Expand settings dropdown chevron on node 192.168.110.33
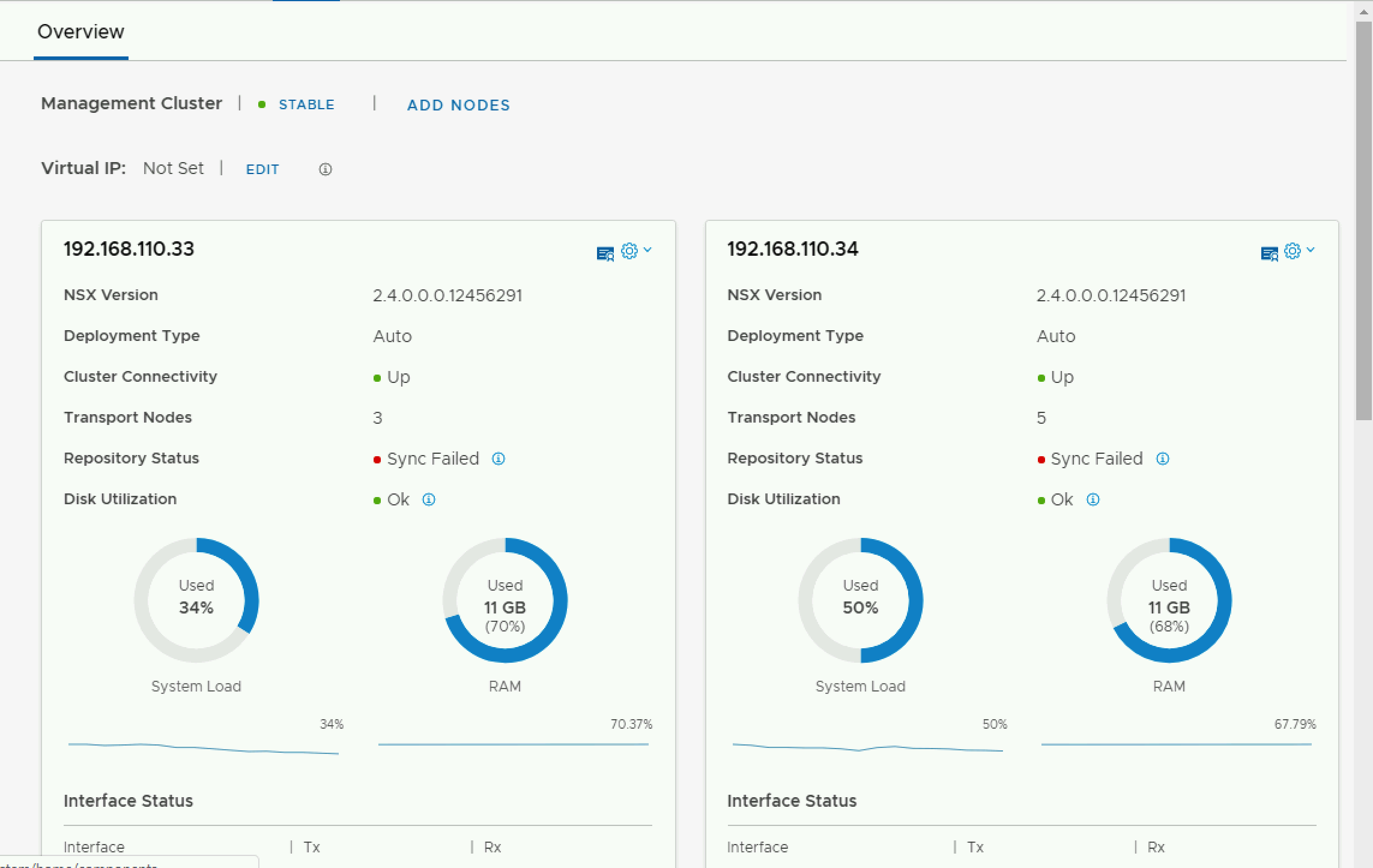This screenshot has width=1373, height=868. 647,250
